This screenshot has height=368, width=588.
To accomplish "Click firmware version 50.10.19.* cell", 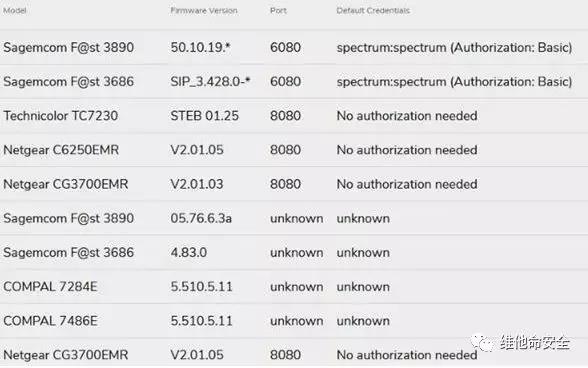I will coord(200,47).
